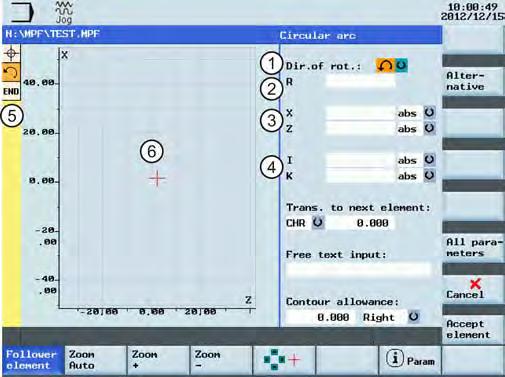Click the 20.00 Z-axis tick label
This screenshot has height=377, width=505.
(x=200, y=312)
